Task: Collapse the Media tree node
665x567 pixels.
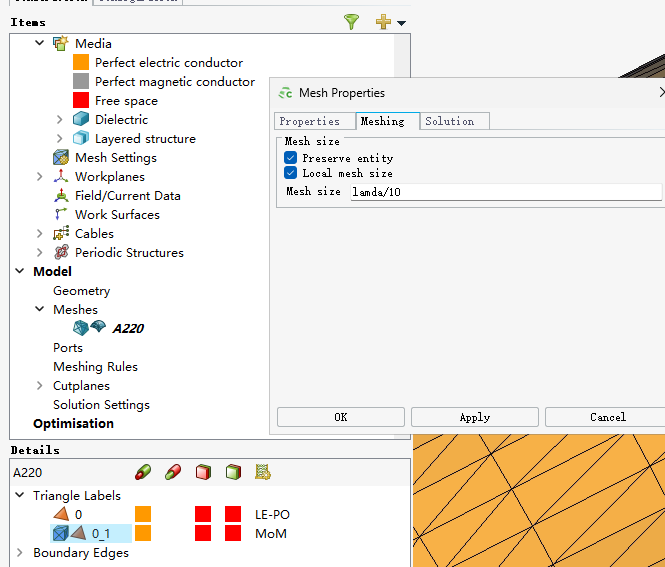Action: coord(39,43)
